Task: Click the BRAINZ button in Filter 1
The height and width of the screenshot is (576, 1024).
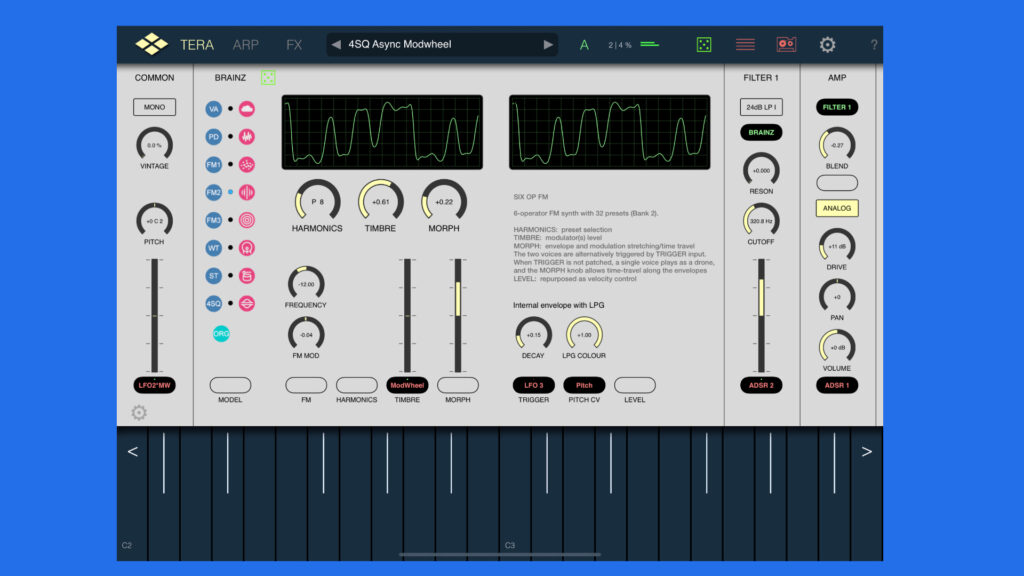Action: pos(760,132)
